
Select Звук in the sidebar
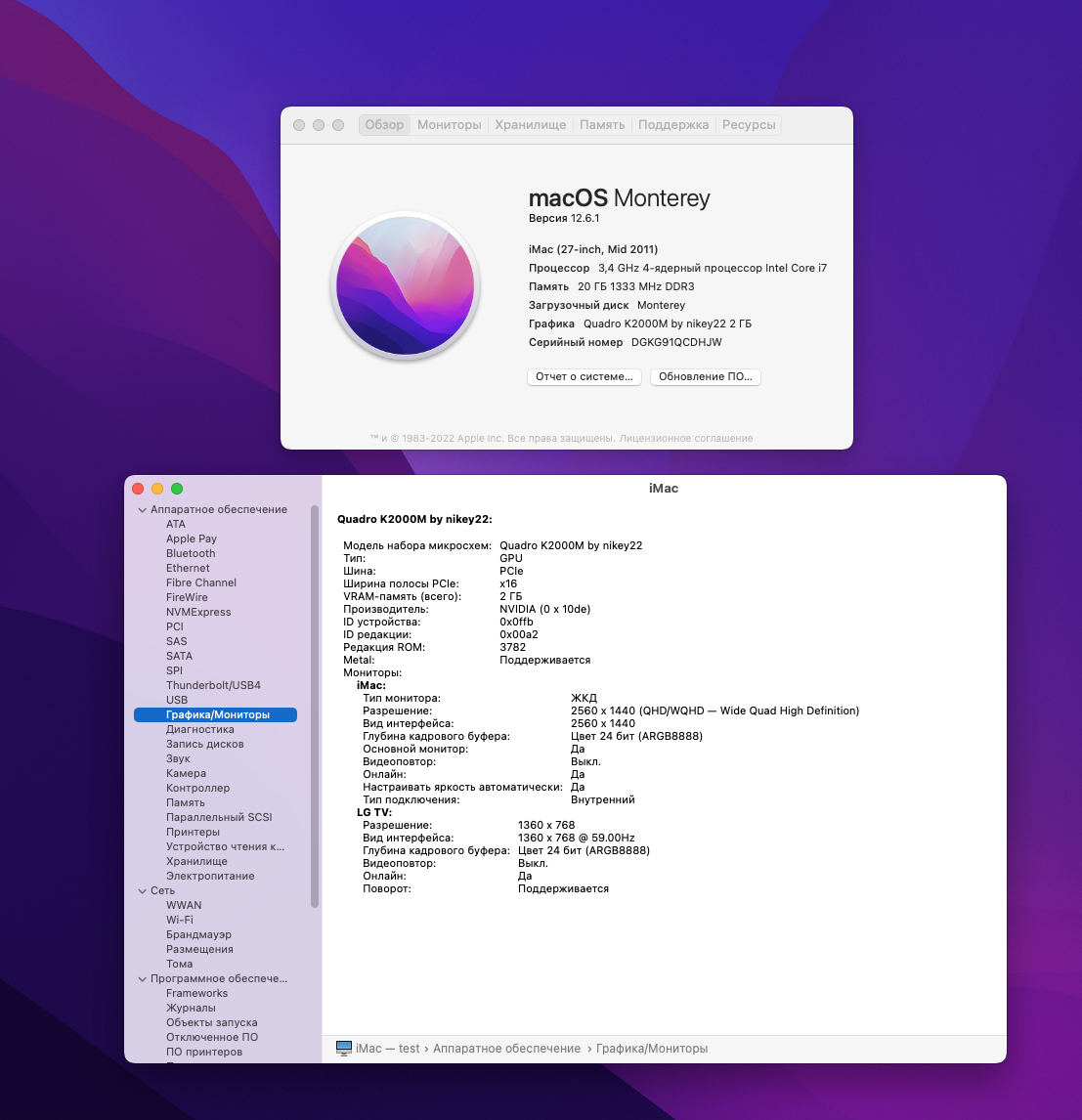point(178,758)
